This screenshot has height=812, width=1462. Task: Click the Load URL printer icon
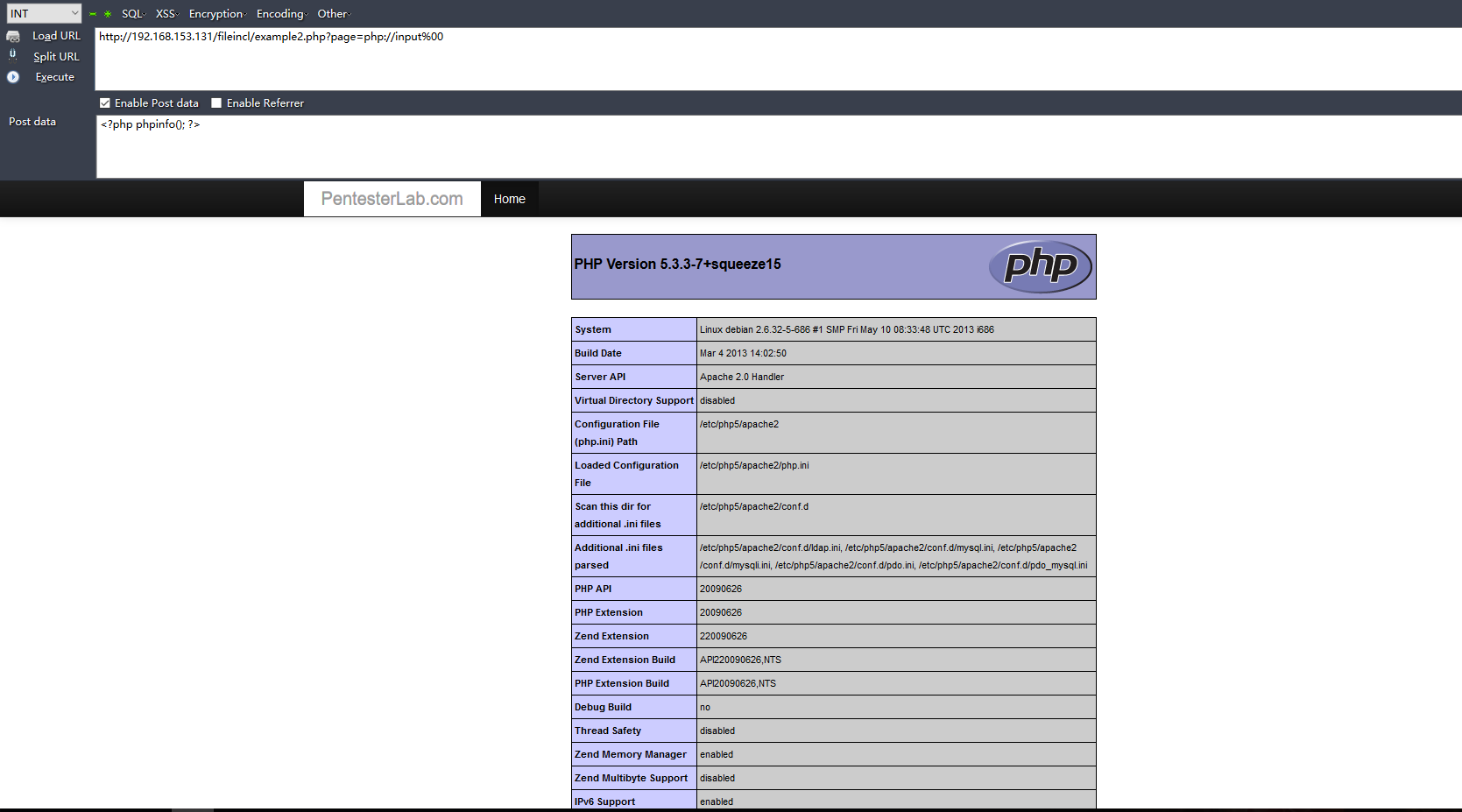[13, 36]
